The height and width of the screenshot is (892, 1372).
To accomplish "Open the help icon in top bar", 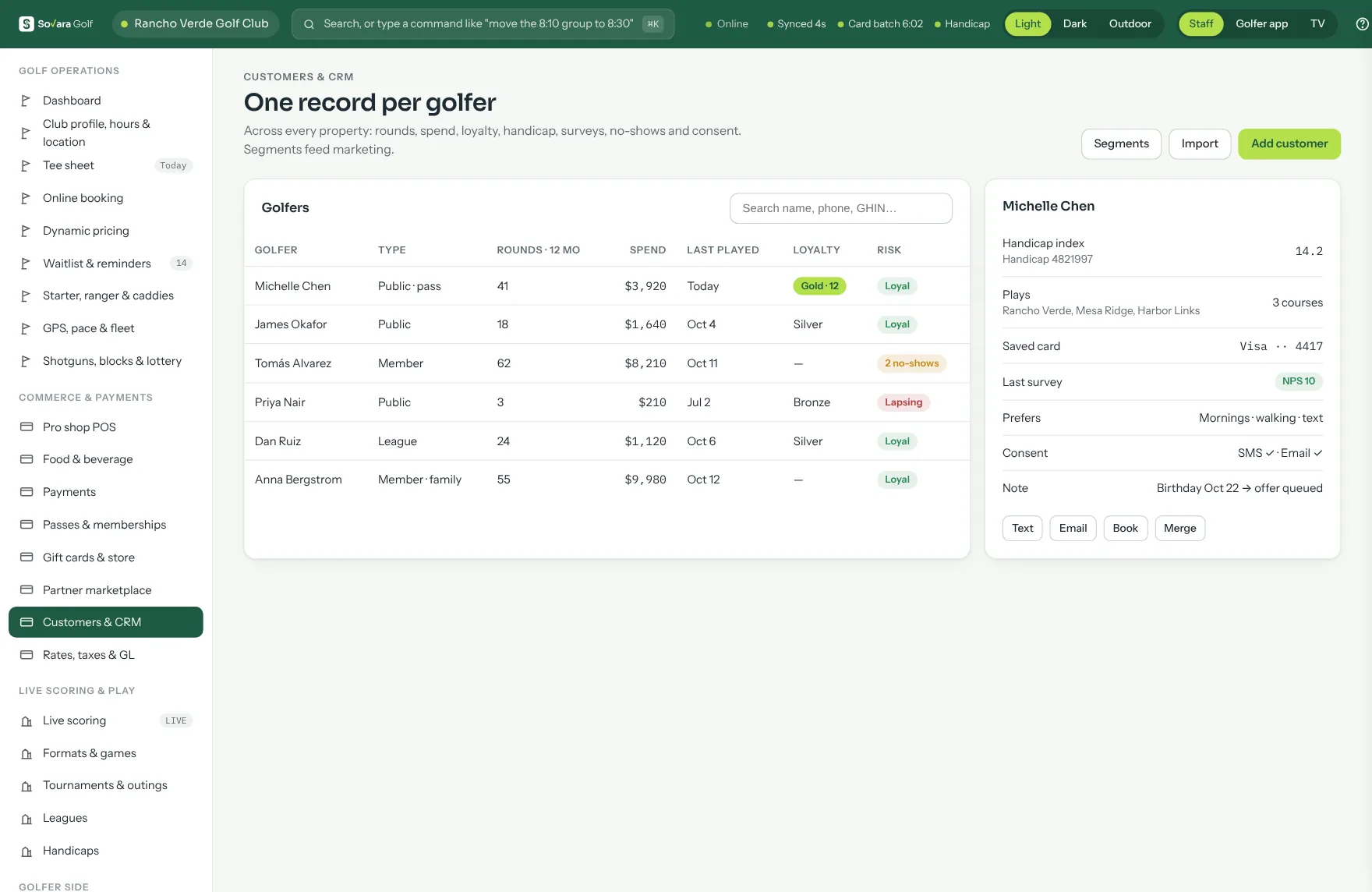I will tap(1363, 24).
